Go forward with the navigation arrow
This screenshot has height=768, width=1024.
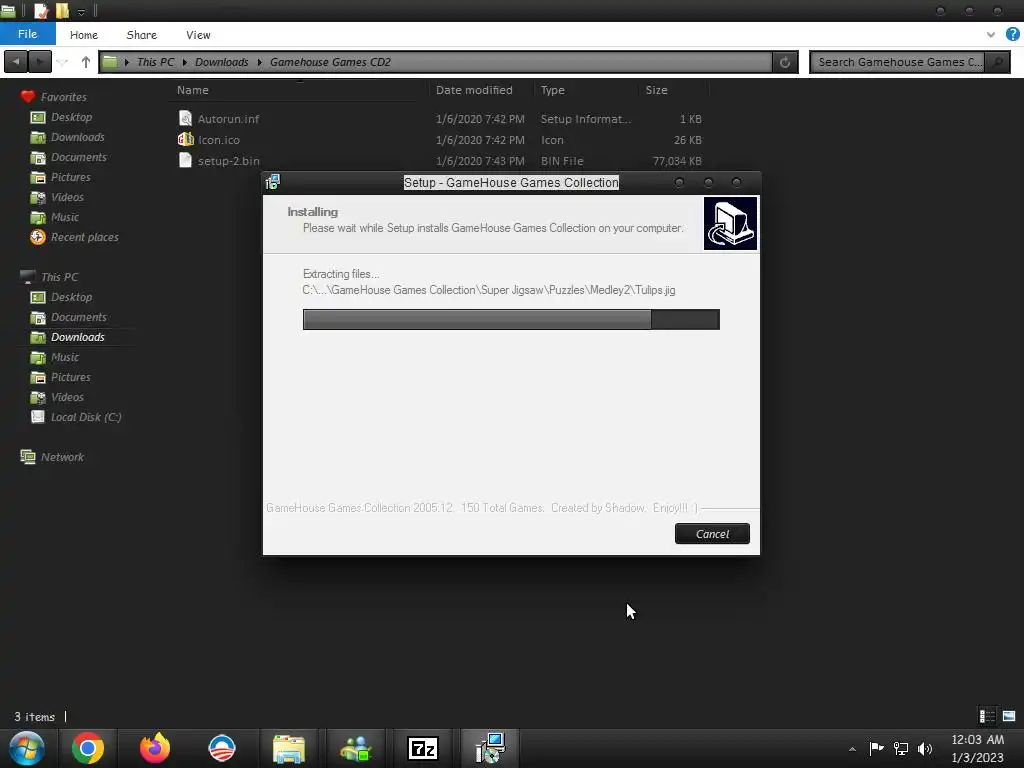click(x=40, y=62)
